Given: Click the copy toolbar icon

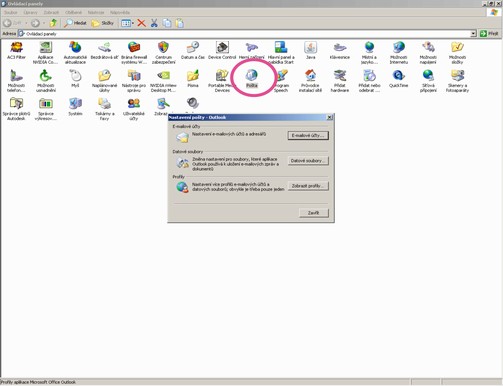Looking at the screenshot, I should coord(167,23).
